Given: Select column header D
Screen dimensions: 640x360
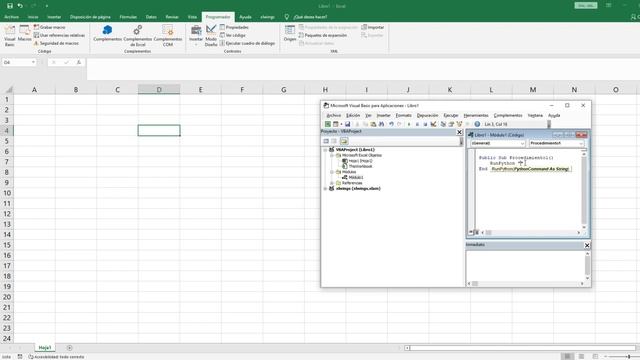Looking at the screenshot, I should (x=159, y=89).
